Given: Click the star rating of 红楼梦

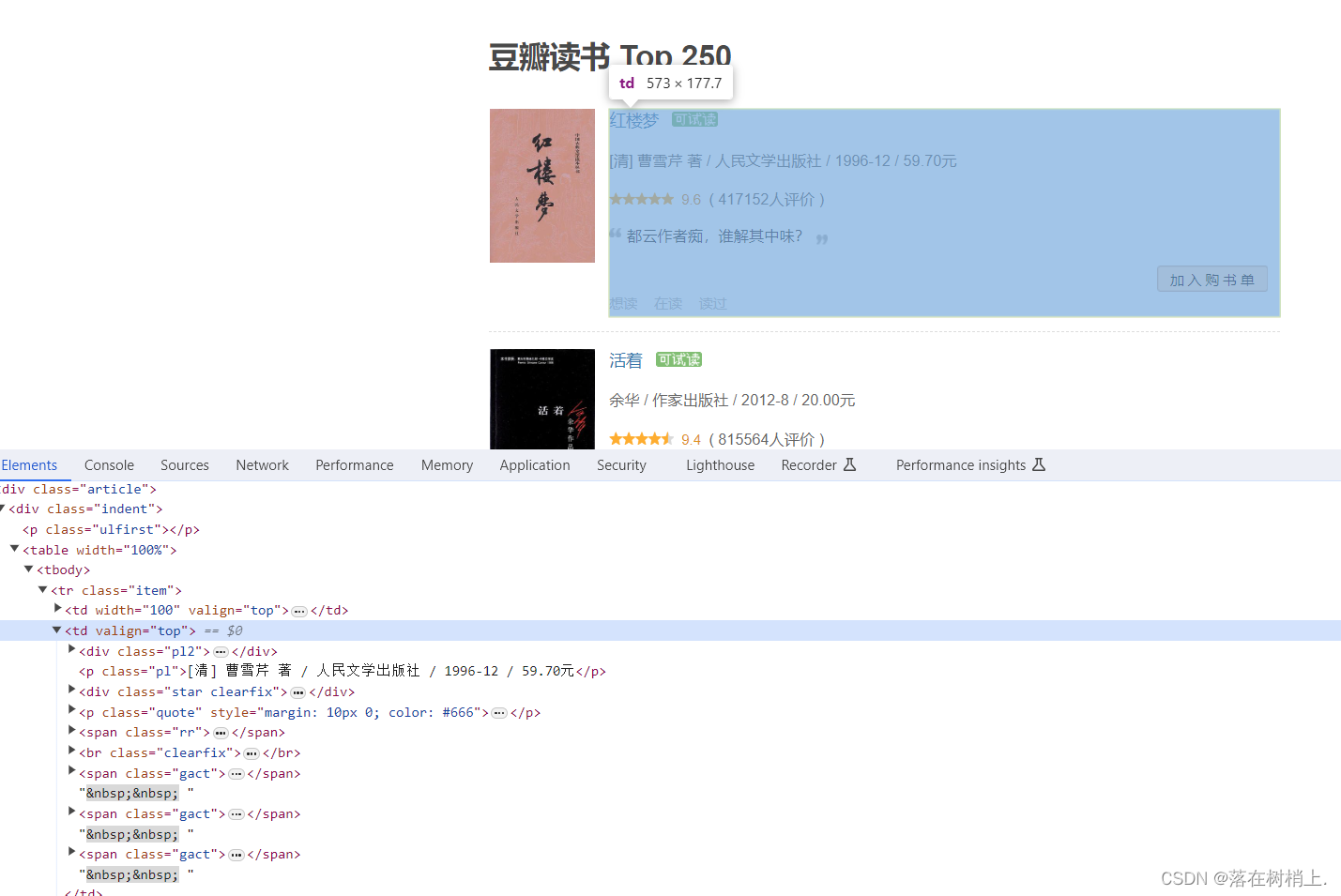Looking at the screenshot, I should point(642,199).
